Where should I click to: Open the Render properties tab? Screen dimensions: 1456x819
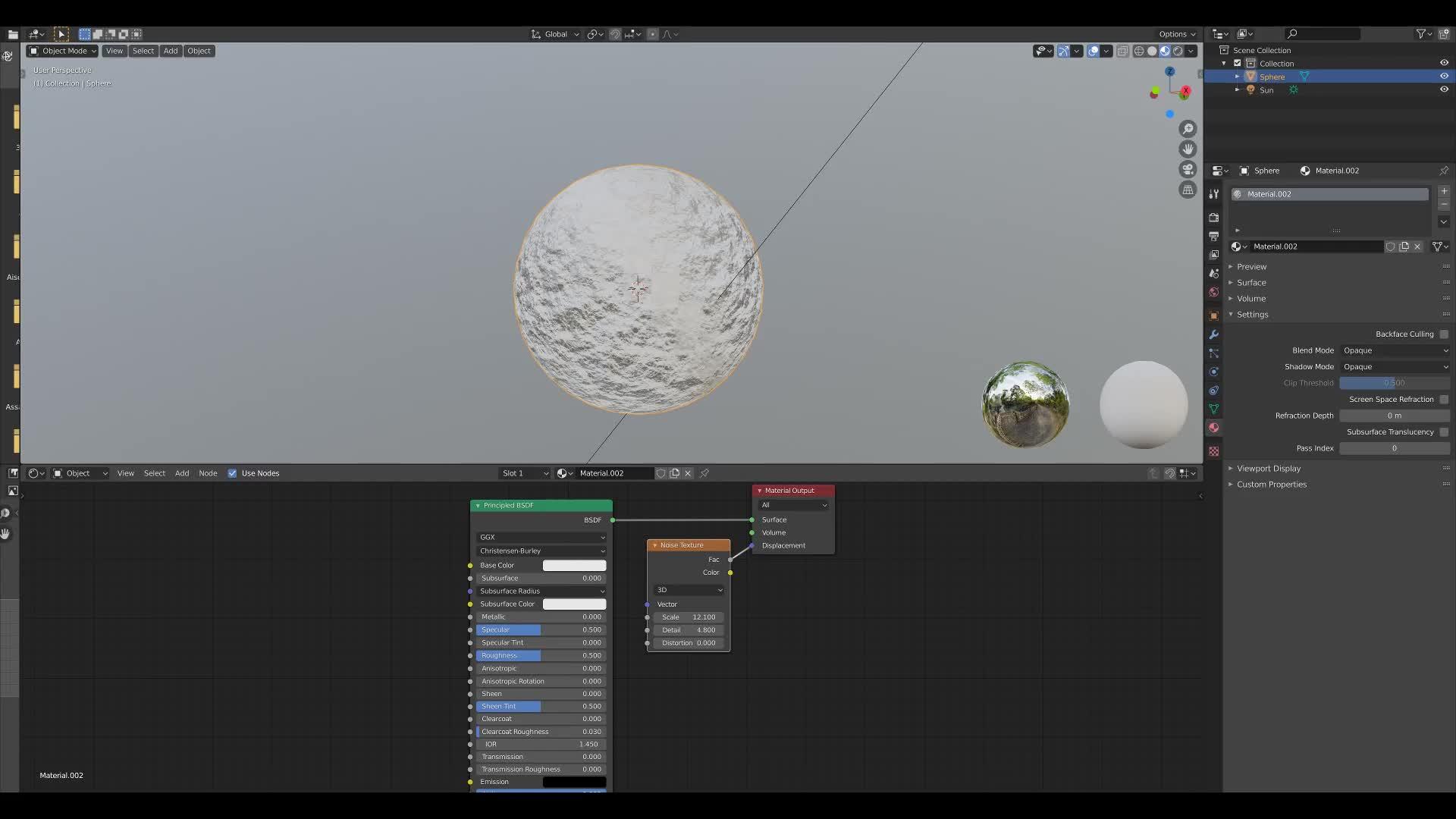1214,218
